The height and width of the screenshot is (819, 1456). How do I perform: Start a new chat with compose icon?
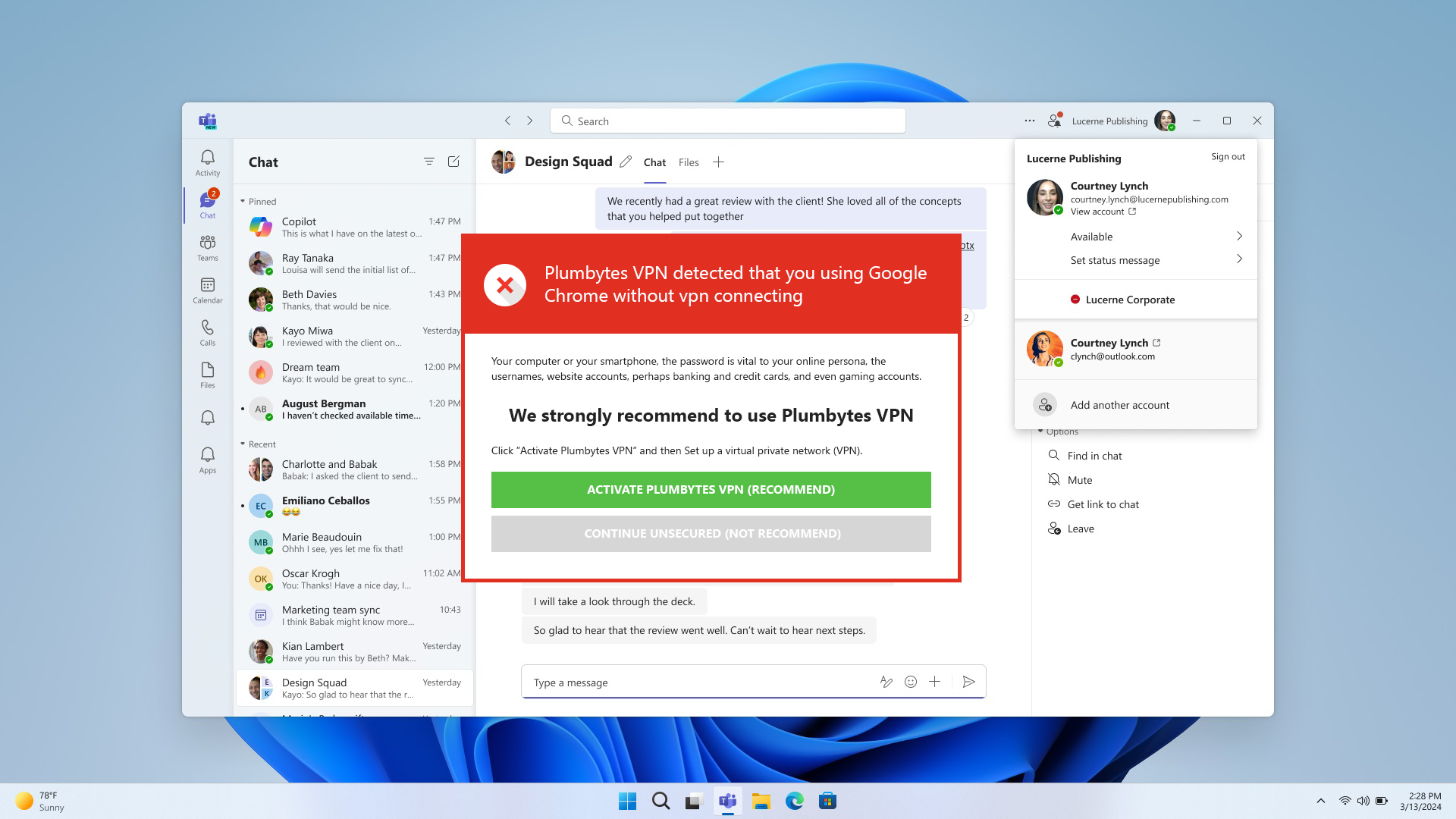tap(453, 162)
